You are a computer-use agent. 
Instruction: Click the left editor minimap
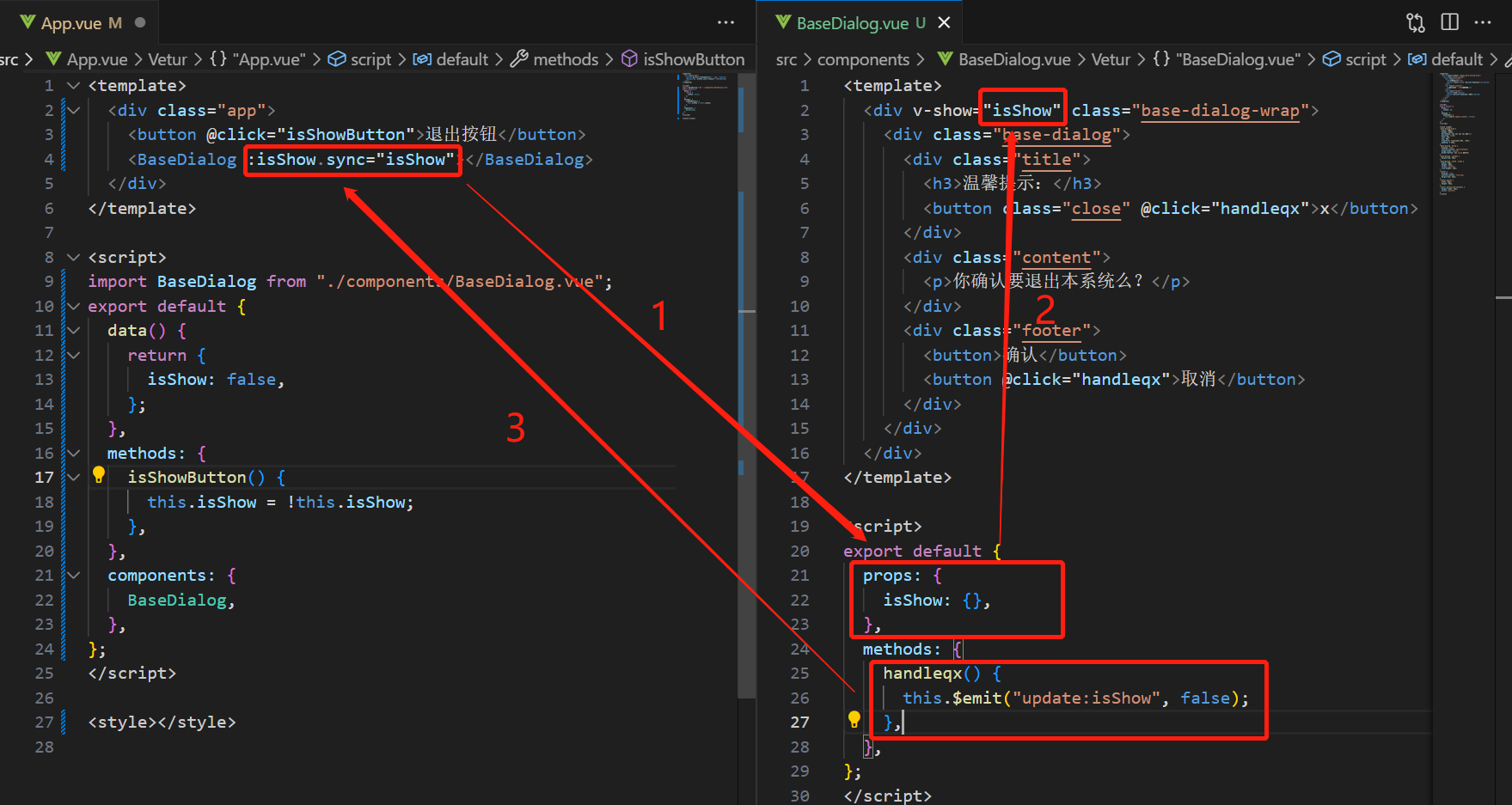click(x=707, y=96)
